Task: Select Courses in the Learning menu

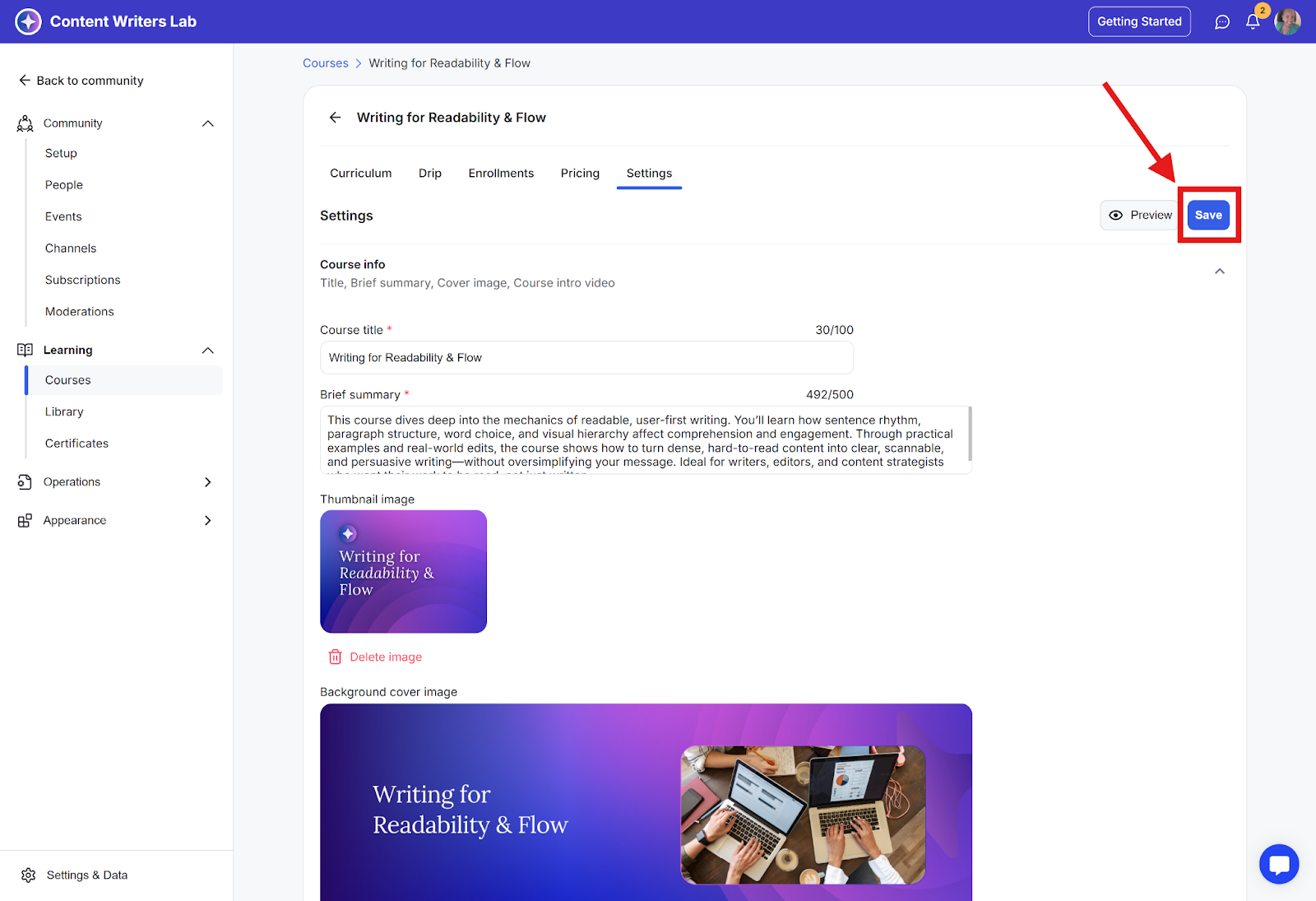Action: pyautogui.click(x=124, y=380)
